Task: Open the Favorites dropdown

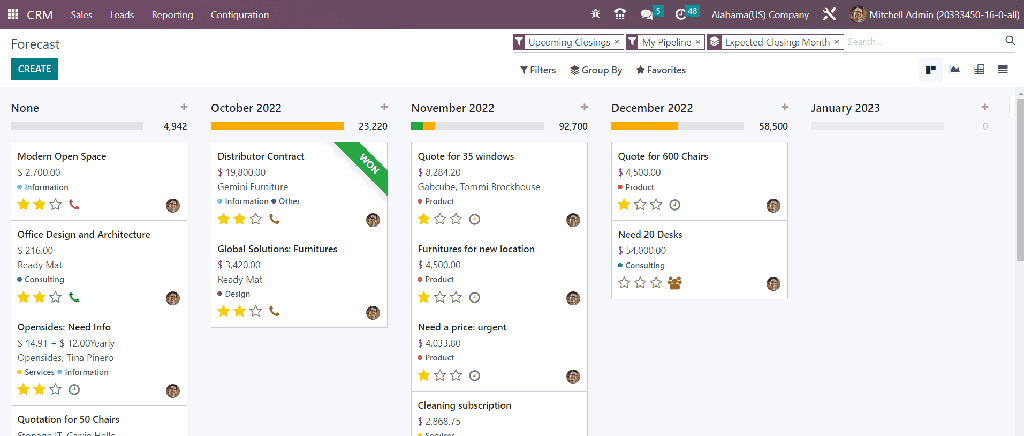Action: click(661, 70)
